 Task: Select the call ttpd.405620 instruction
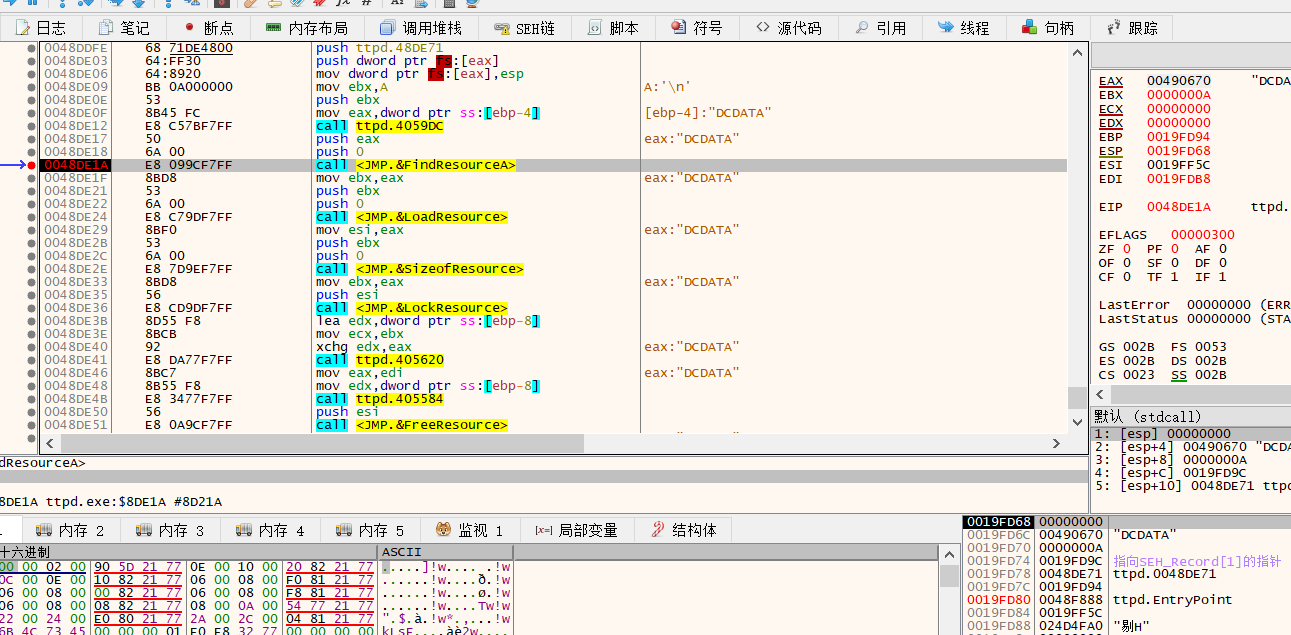[x=380, y=360]
